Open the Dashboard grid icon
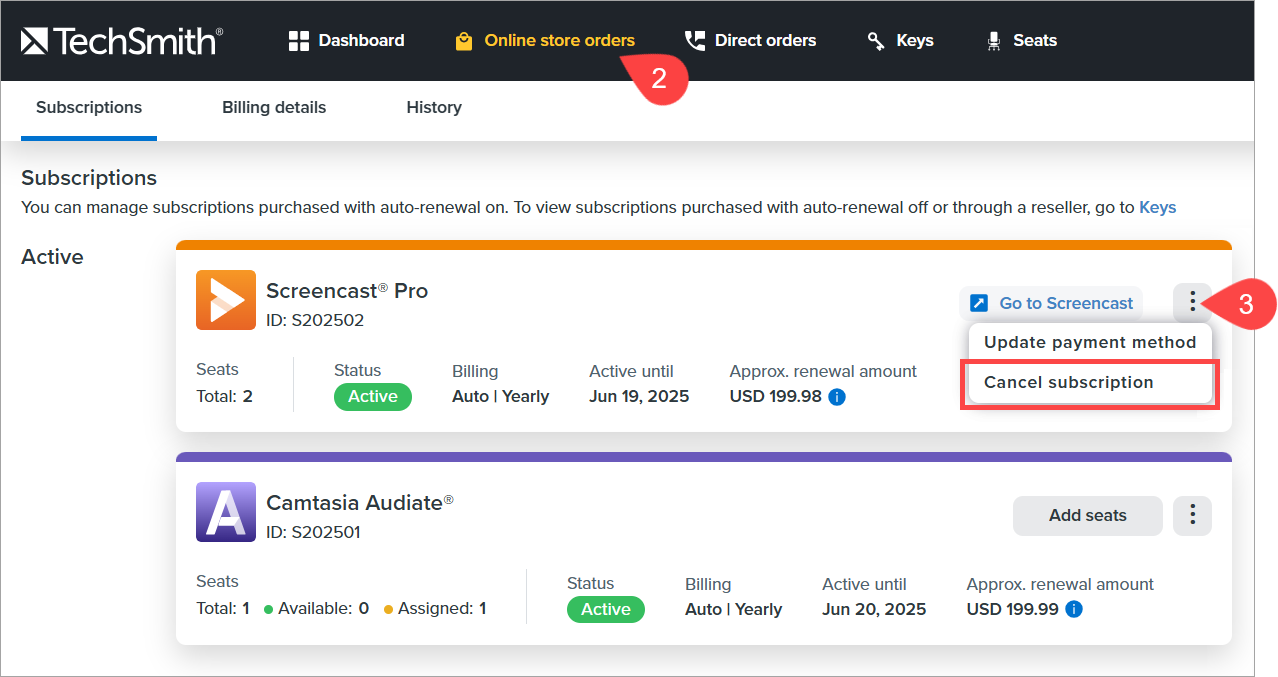 299,41
